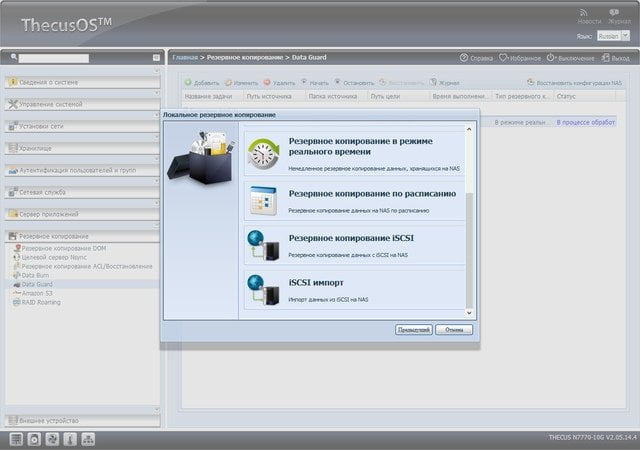
Task: Select real-time backup clock icon option
Action: tap(264, 154)
